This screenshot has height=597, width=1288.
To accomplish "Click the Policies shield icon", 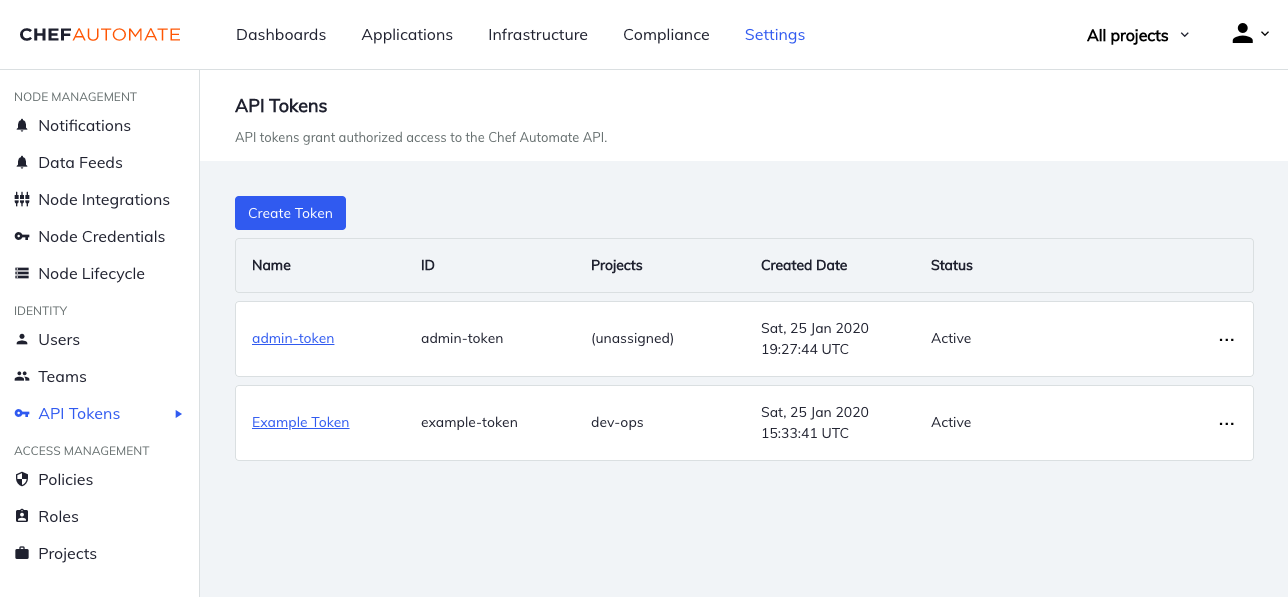I will 22,480.
